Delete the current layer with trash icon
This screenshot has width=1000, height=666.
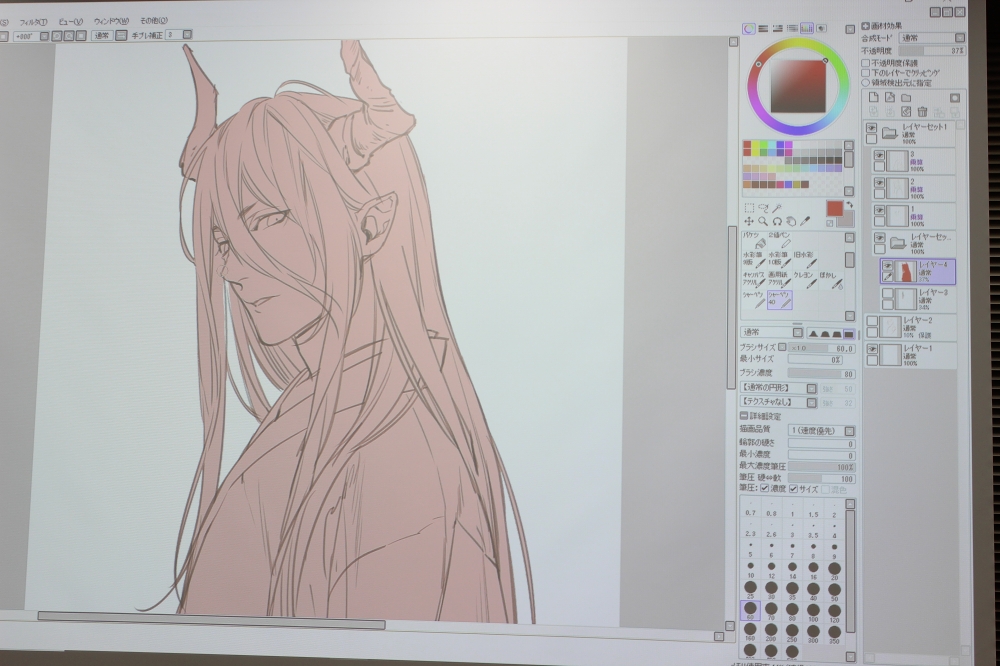922,112
